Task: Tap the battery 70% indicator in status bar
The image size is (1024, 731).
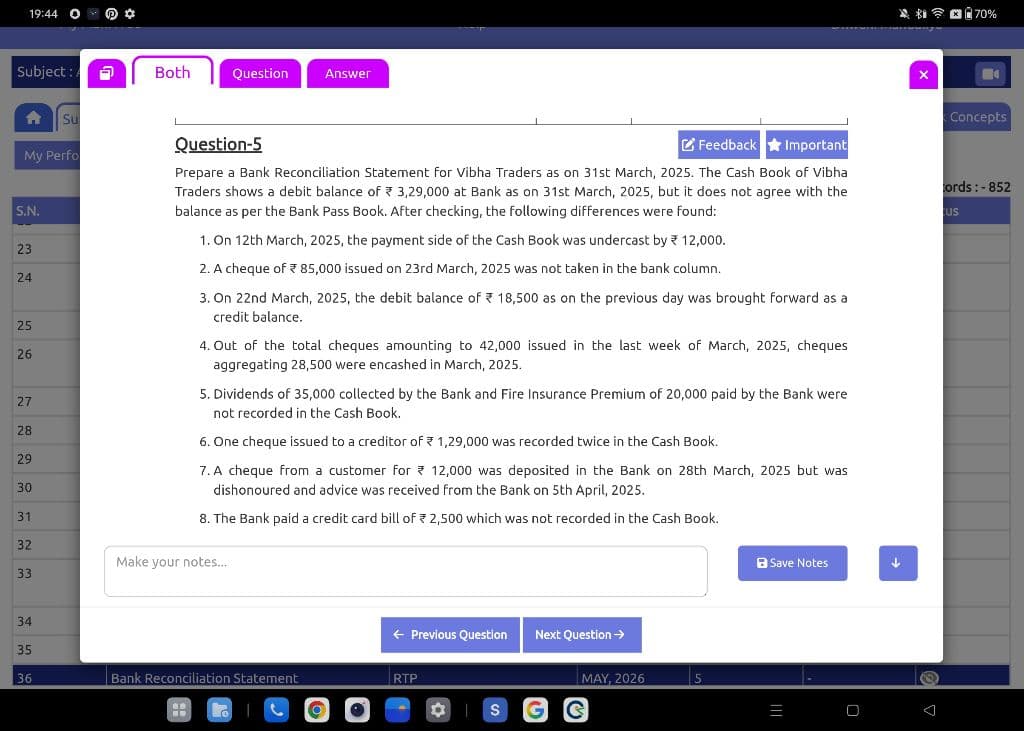Action: [x=981, y=13]
